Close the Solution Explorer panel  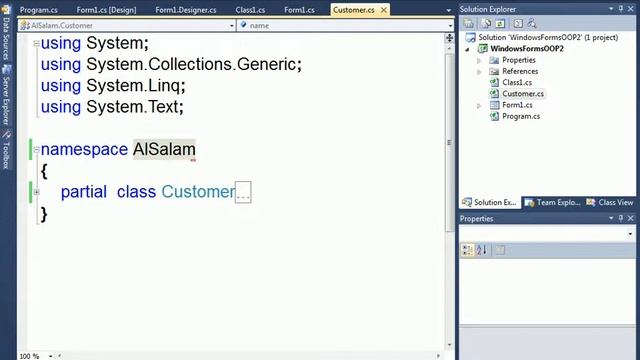pos(631,9)
